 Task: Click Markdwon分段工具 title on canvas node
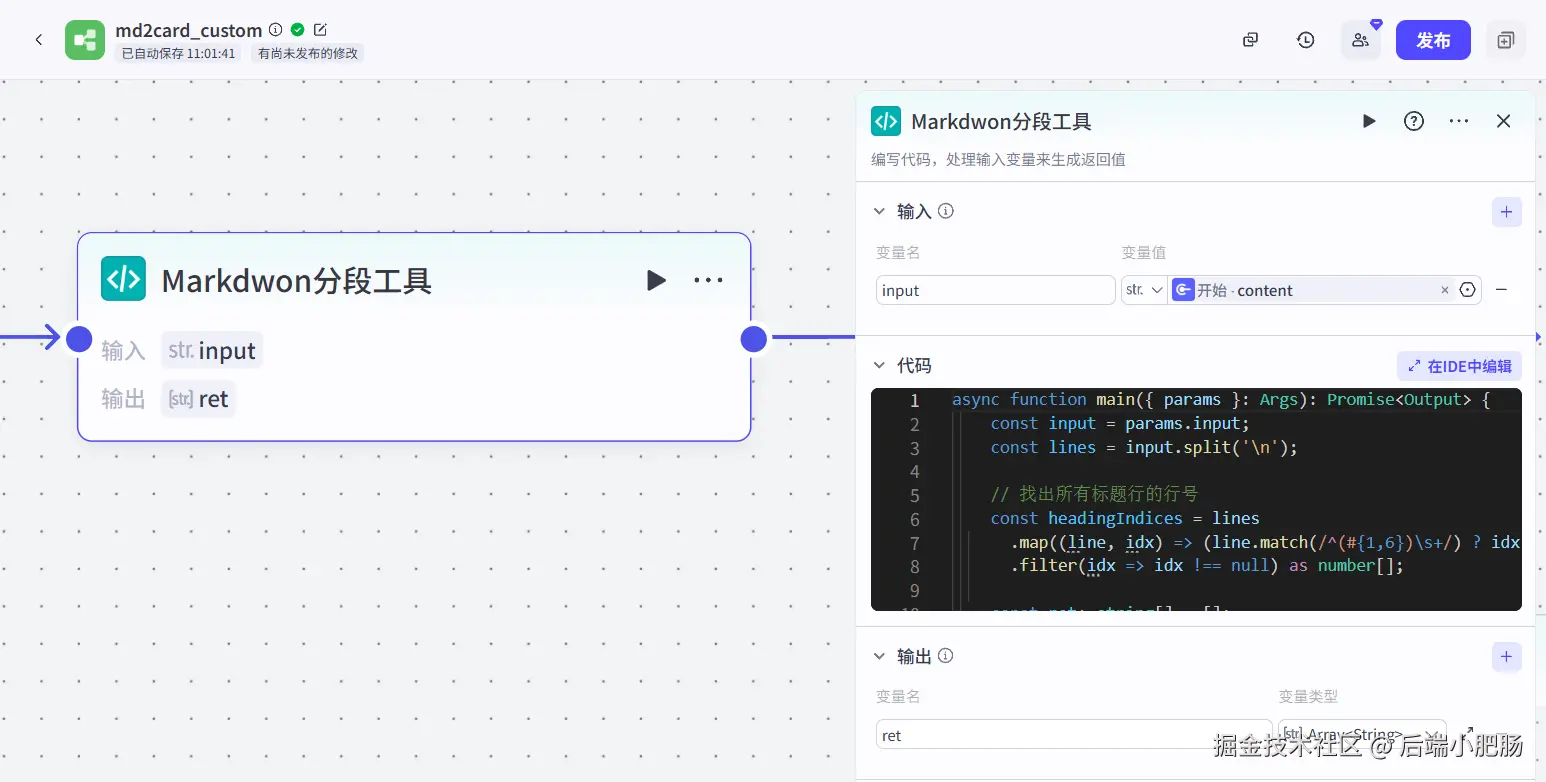(297, 280)
